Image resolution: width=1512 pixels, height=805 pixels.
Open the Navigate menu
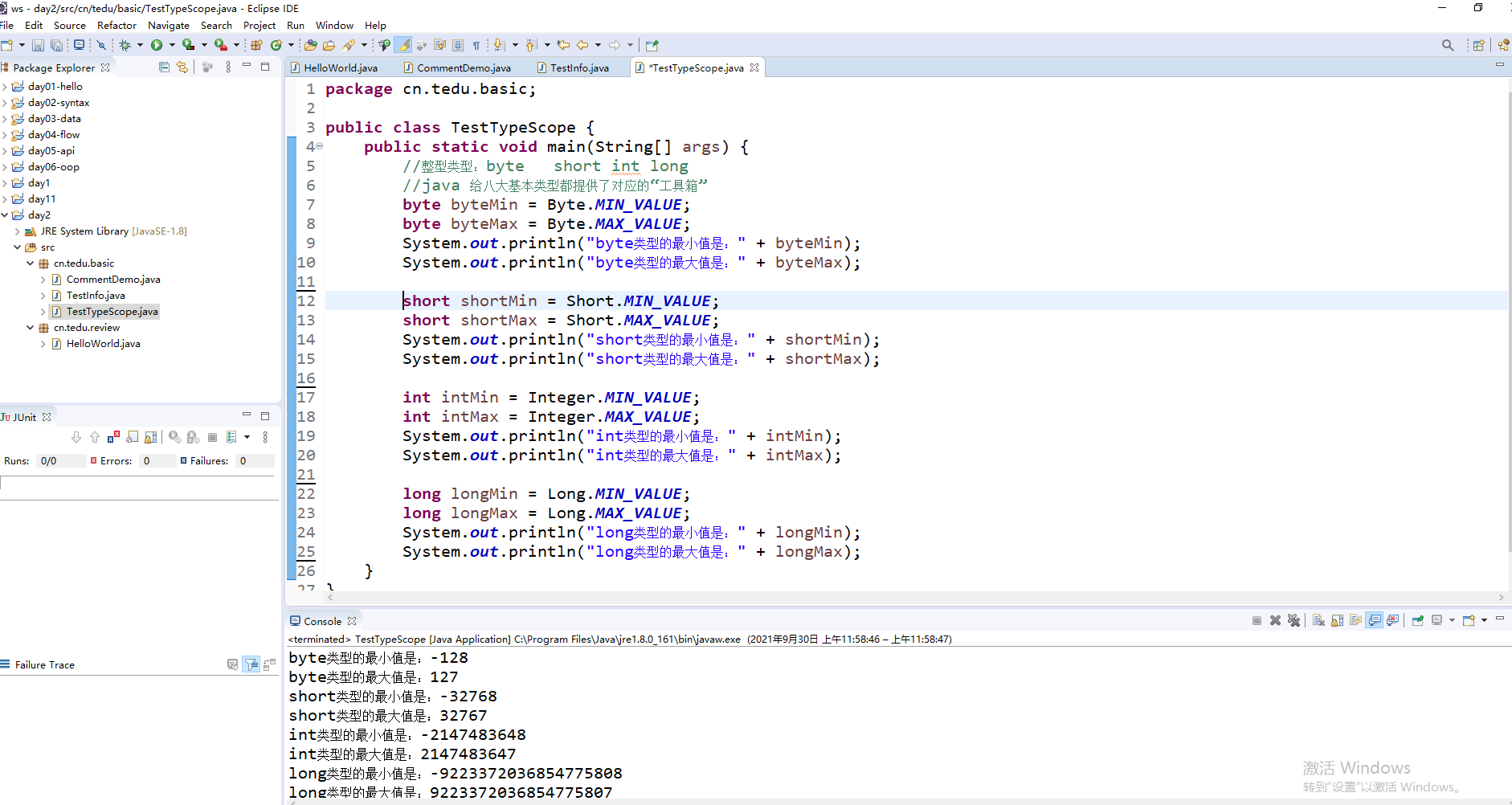[x=169, y=26]
